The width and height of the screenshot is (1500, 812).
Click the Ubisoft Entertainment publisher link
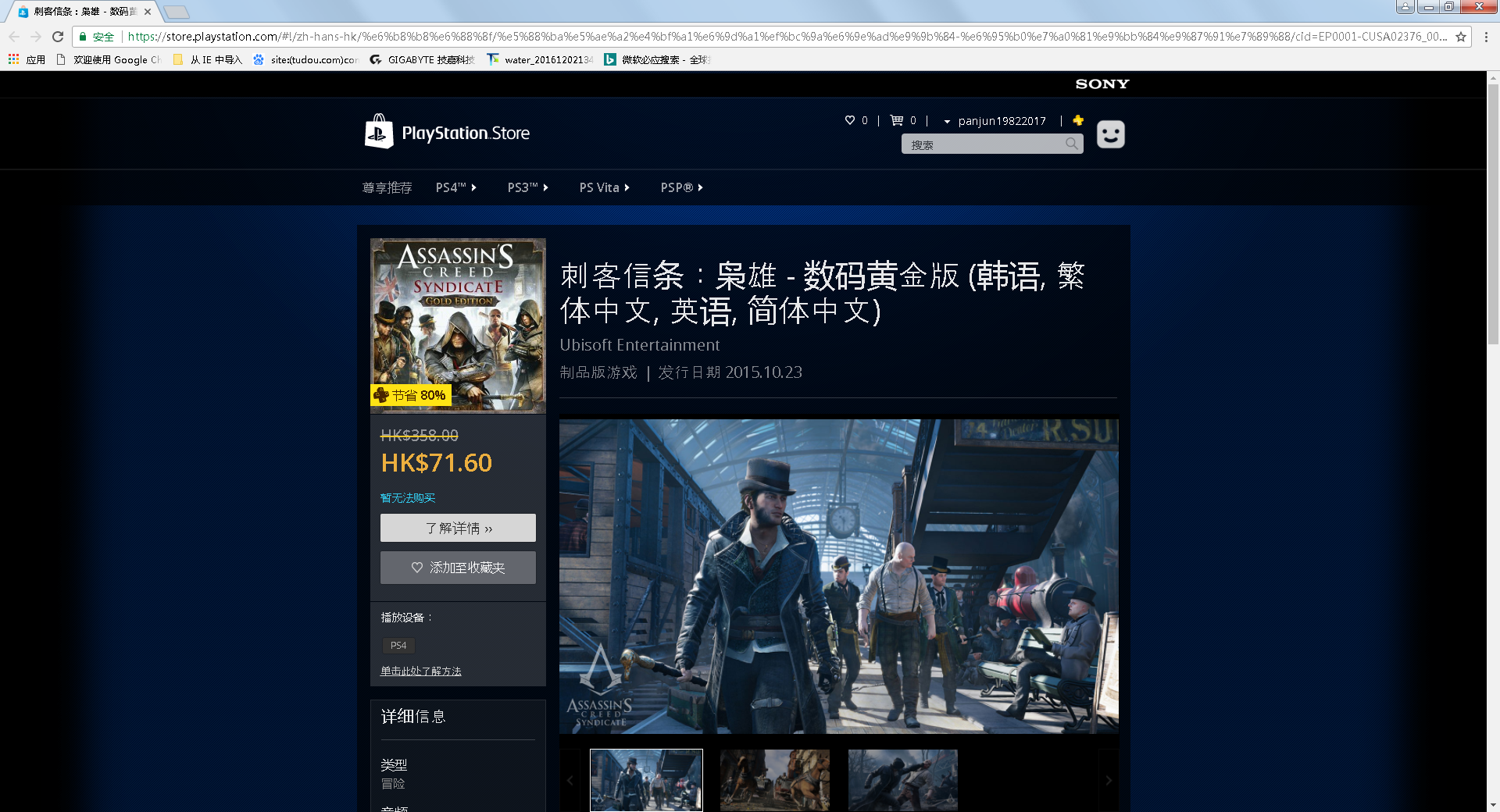point(640,345)
